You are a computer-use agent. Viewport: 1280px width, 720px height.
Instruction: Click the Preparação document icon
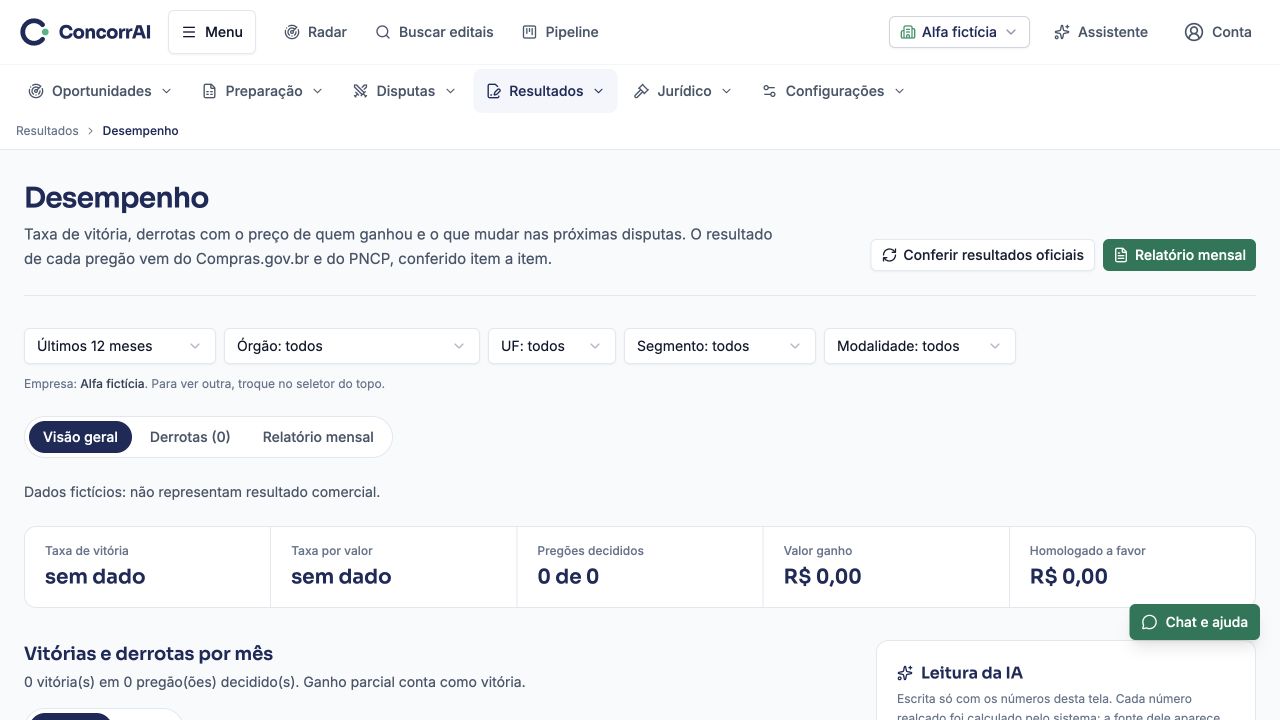tap(209, 91)
